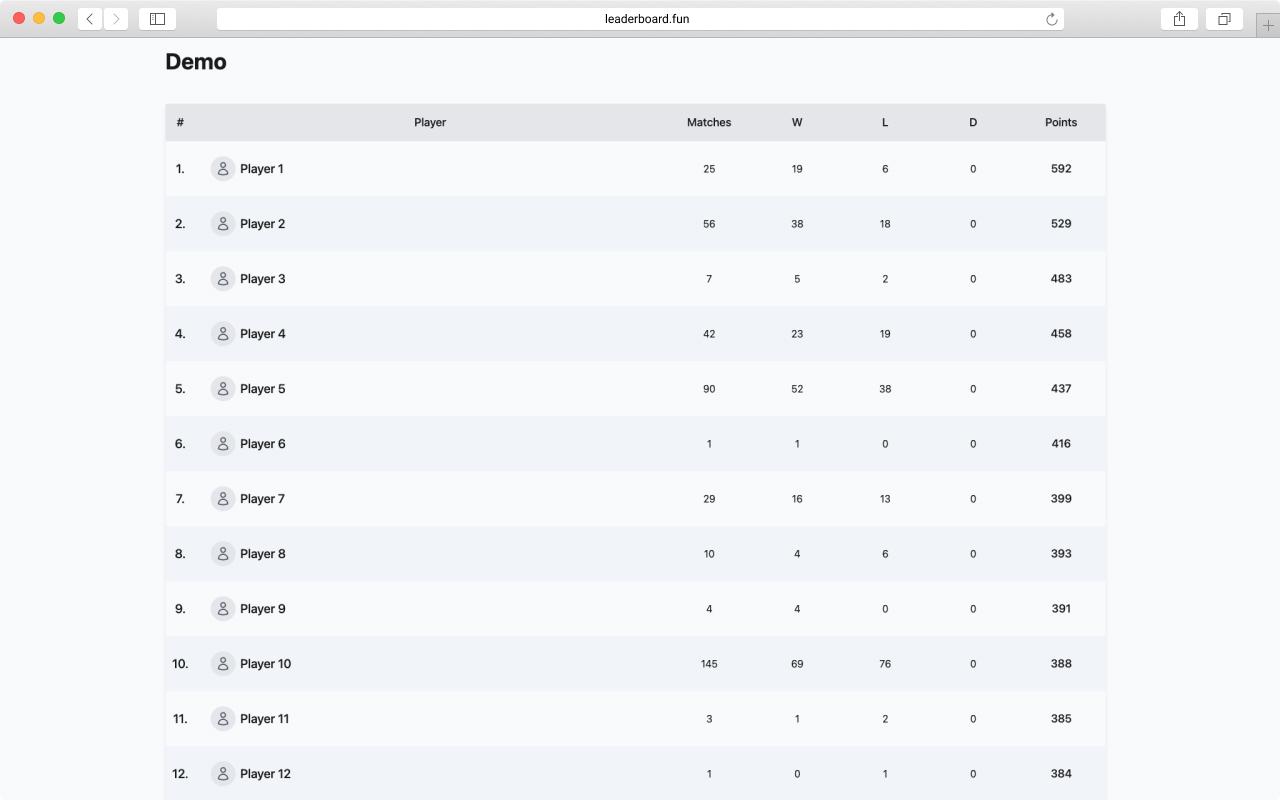Reload the page with refresh icon
1280x800 pixels.
tap(1051, 19)
